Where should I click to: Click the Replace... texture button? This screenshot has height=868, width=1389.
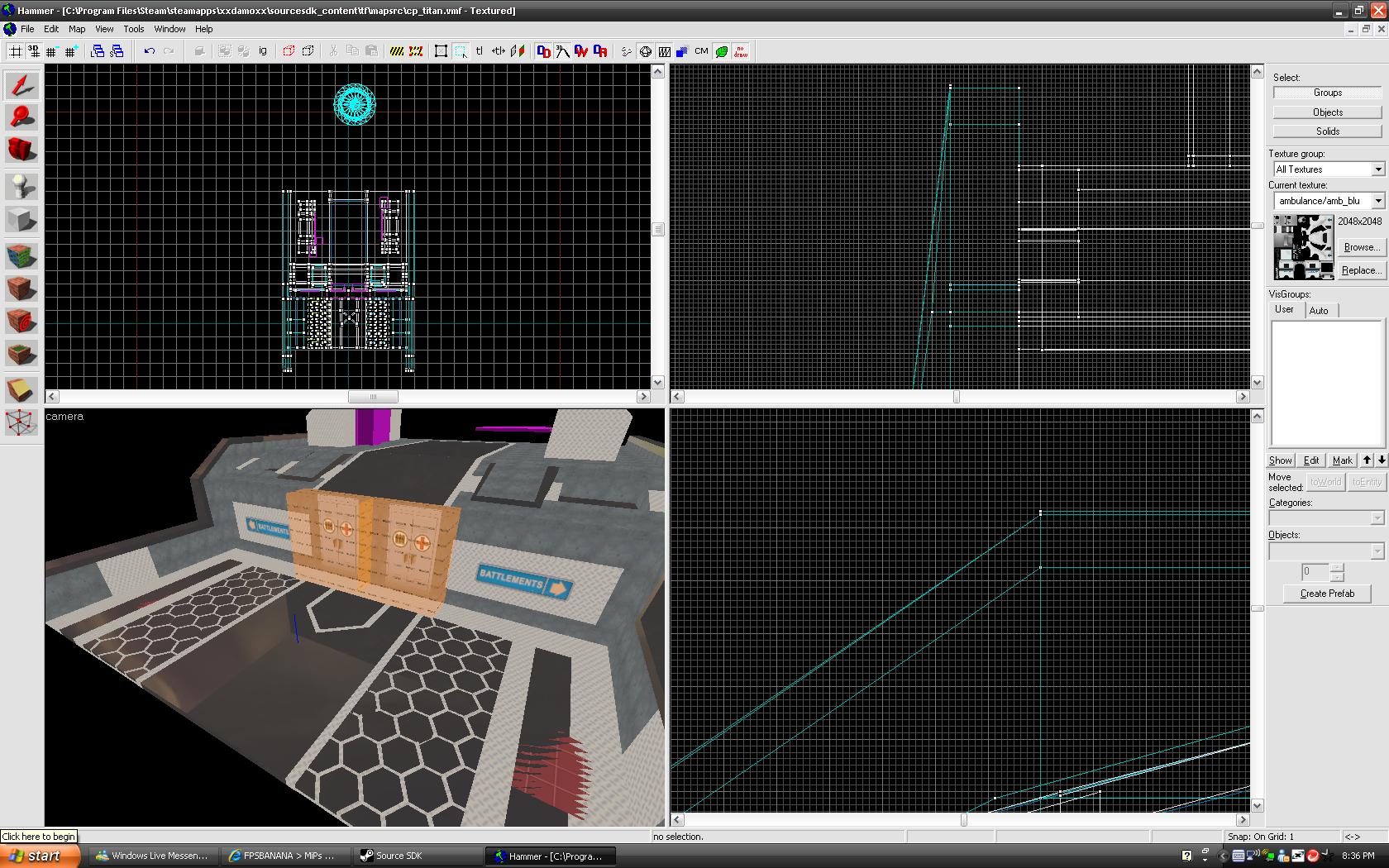click(x=1360, y=270)
